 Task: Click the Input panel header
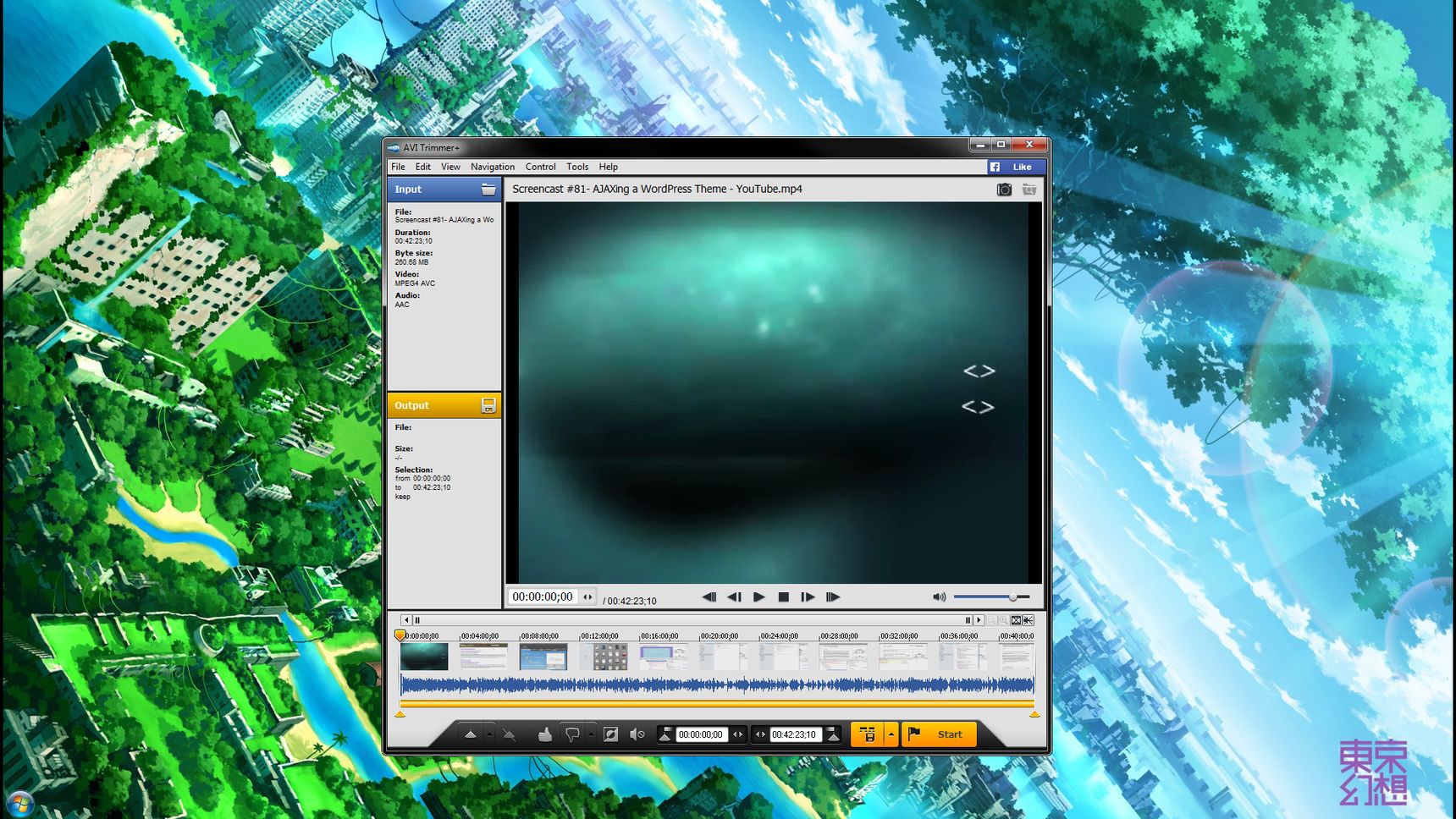coord(444,190)
